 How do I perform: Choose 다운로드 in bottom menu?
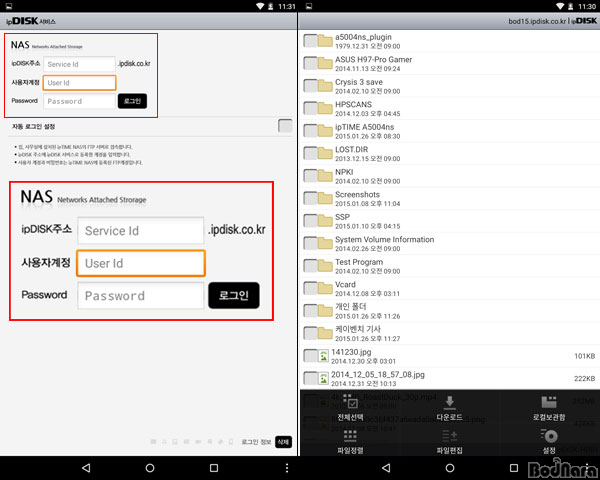pyautogui.click(x=450, y=408)
